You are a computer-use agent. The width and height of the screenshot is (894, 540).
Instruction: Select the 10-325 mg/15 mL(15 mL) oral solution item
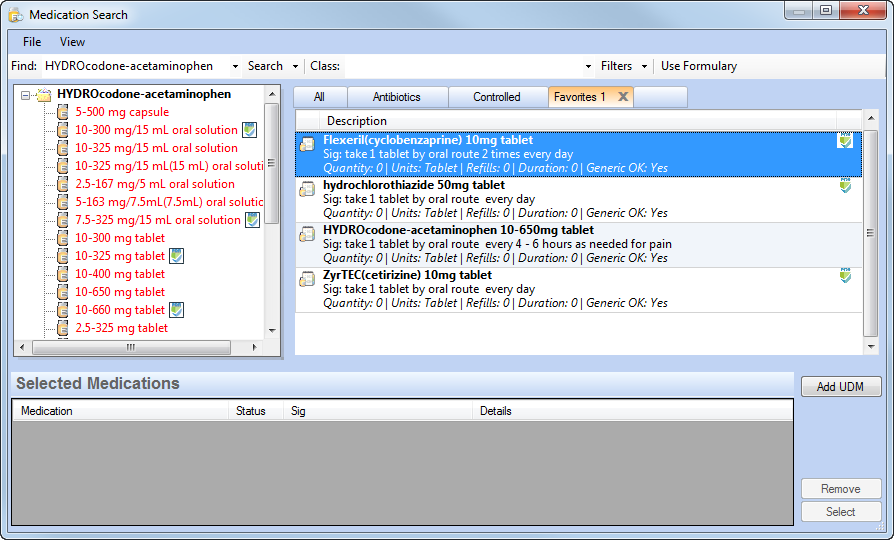coord(169,166)
